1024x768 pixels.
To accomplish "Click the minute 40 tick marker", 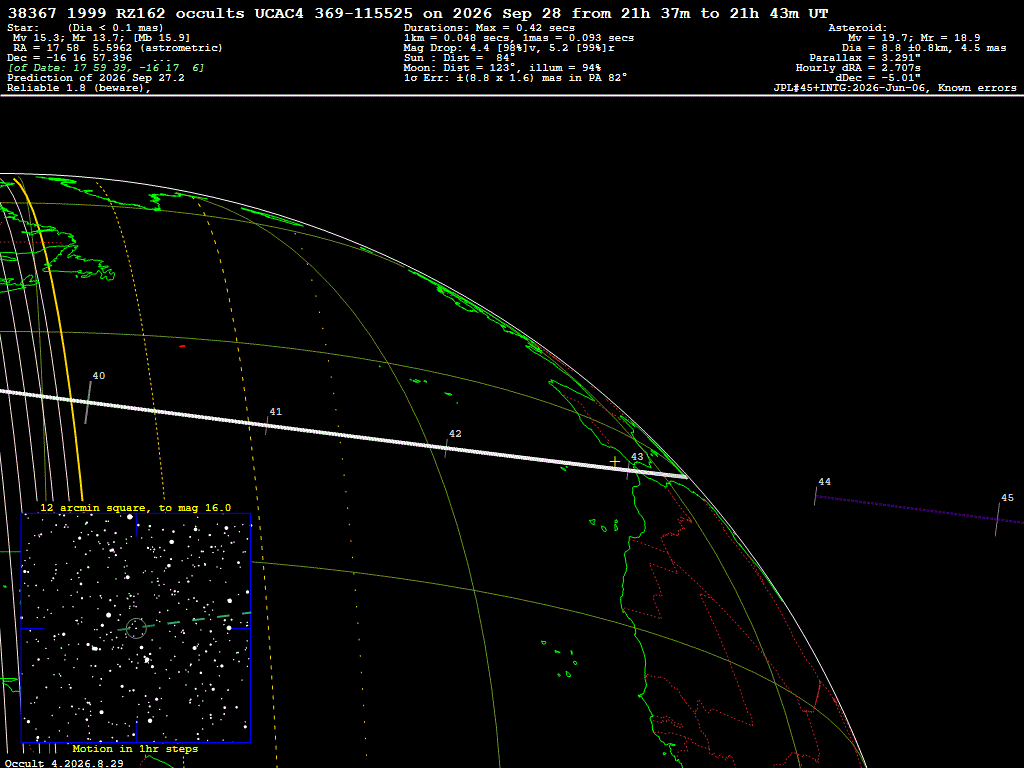I will coord(88,402).
